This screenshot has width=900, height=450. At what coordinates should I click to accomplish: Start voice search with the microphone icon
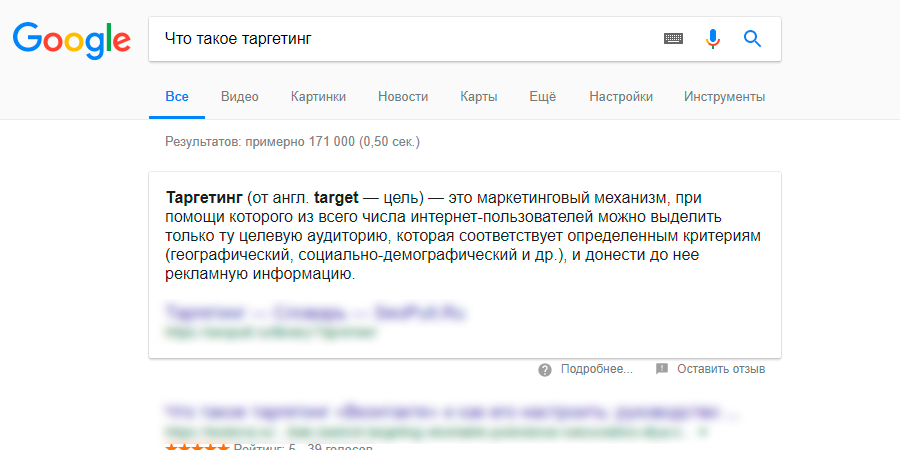(x=713, y=39)
